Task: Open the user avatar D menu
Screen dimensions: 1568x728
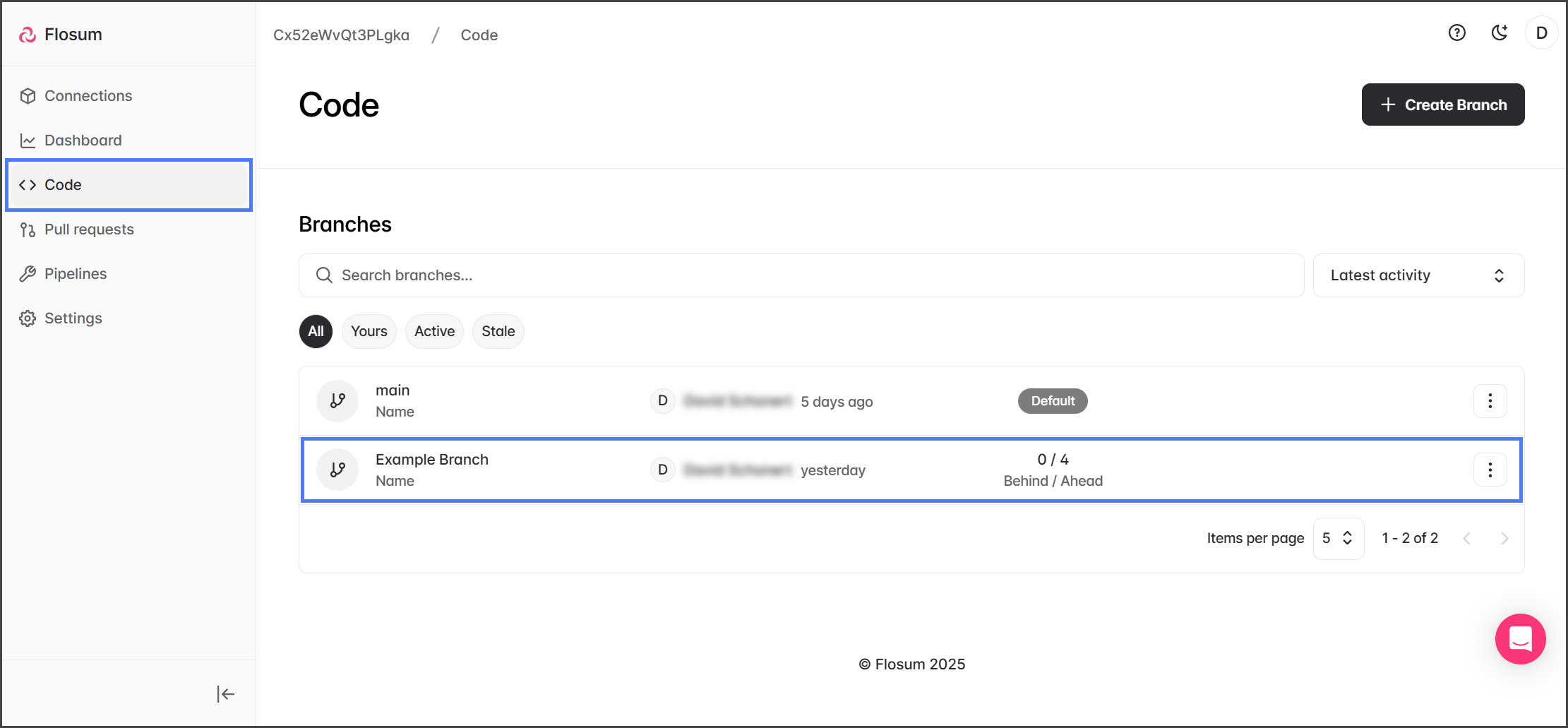Action: [x=1541, y=33]
